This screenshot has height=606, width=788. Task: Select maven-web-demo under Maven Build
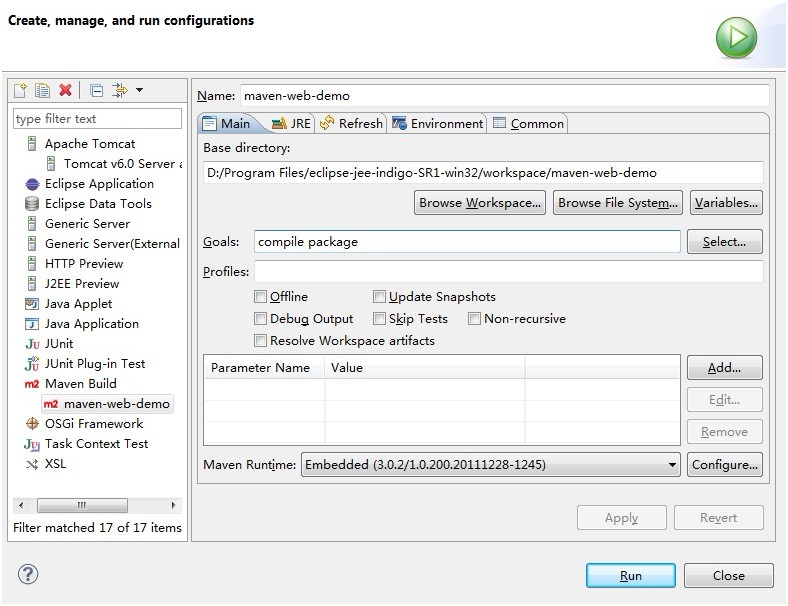(x=117, y=404)
